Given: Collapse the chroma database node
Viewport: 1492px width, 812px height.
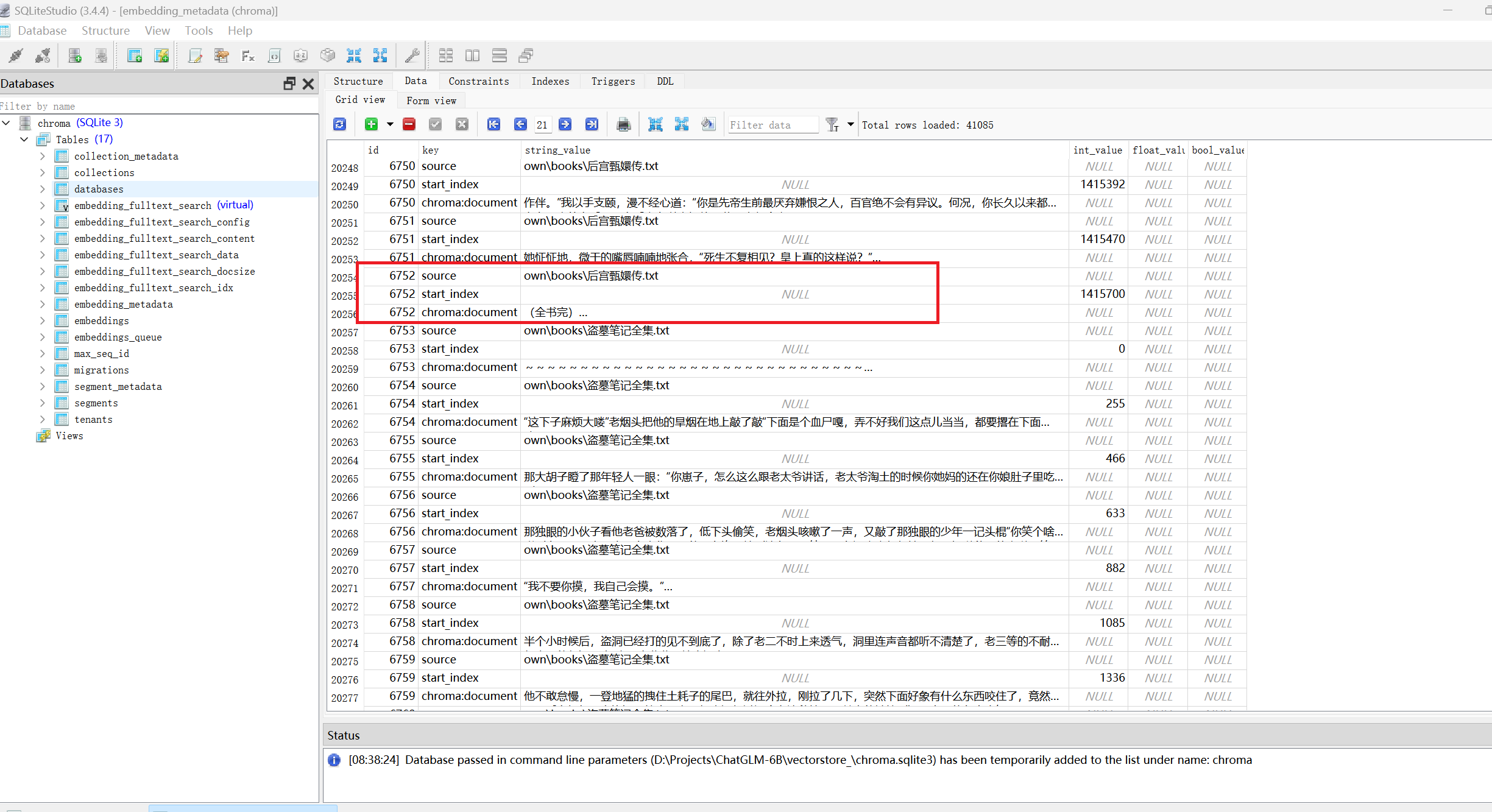Looking at the screenshot, I should tap(6, 123).
